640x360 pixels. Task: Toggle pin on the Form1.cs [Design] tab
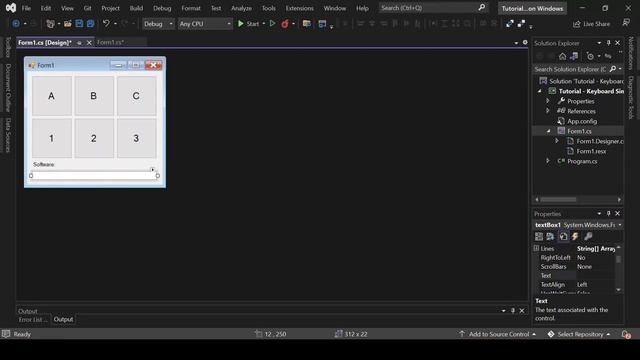point(79,42)
